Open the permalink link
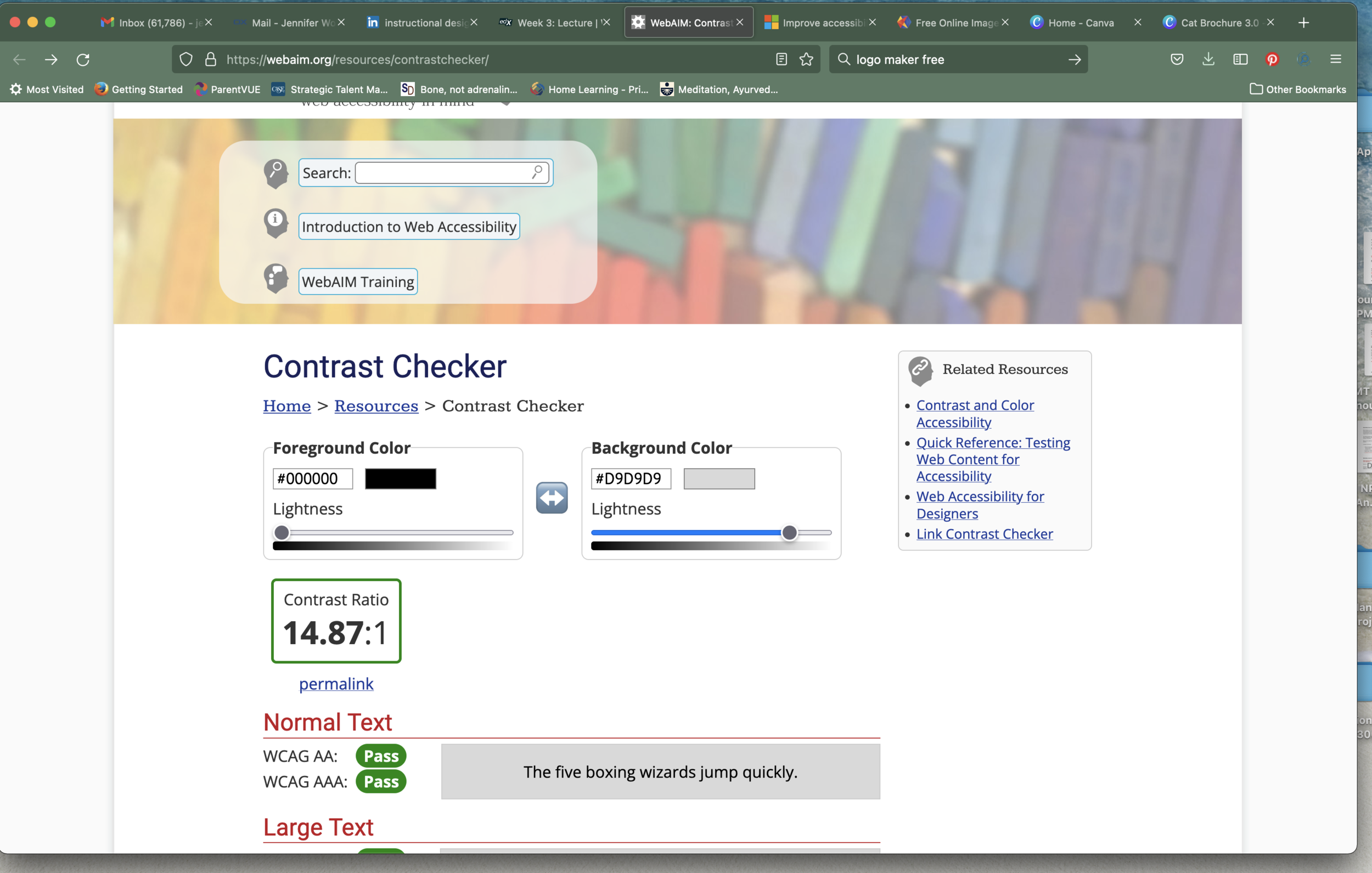The image size is (1372, 873). [336, 683]
